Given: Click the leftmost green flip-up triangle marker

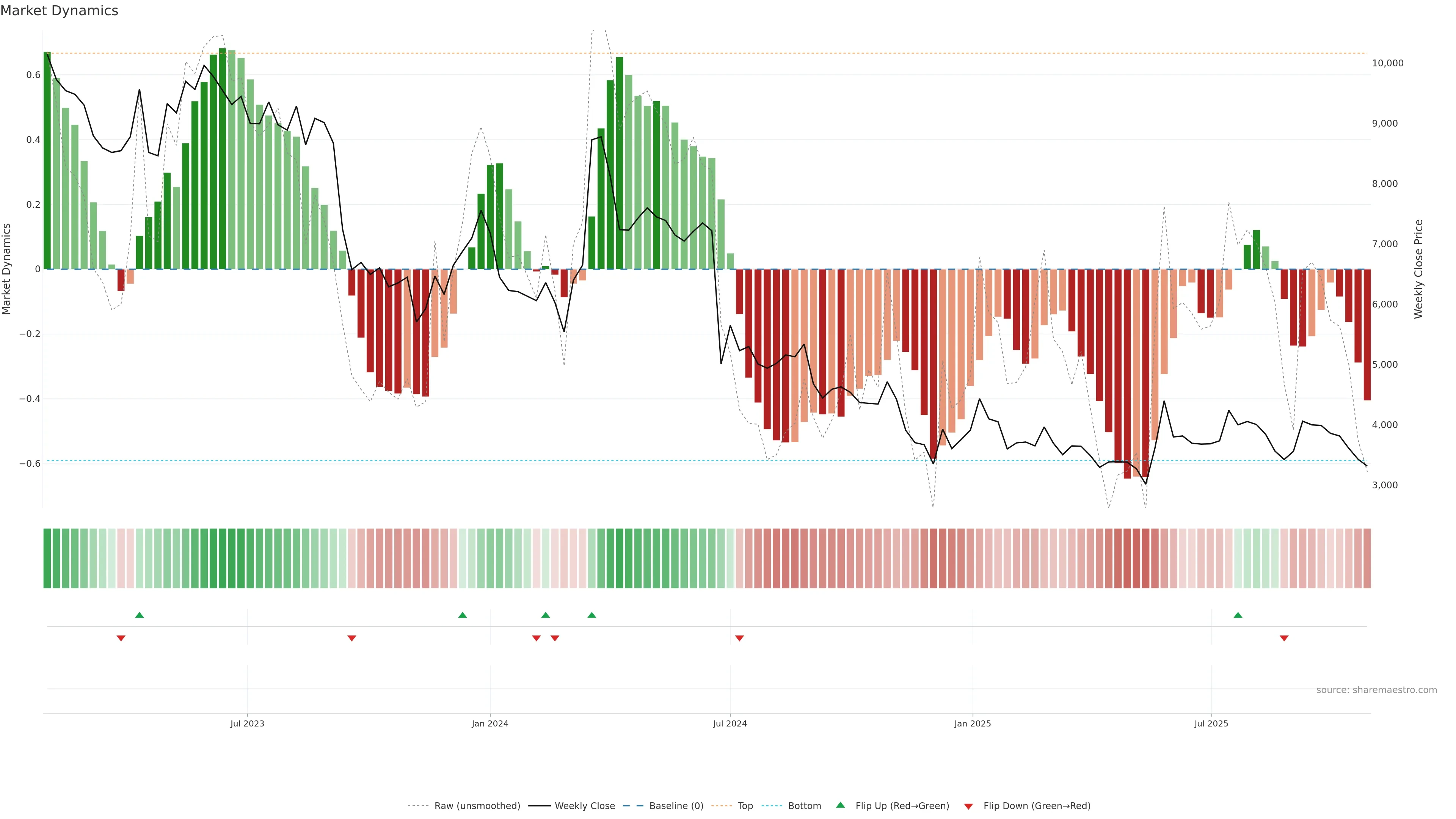Looking at the screenshot, I should [140, 615].
